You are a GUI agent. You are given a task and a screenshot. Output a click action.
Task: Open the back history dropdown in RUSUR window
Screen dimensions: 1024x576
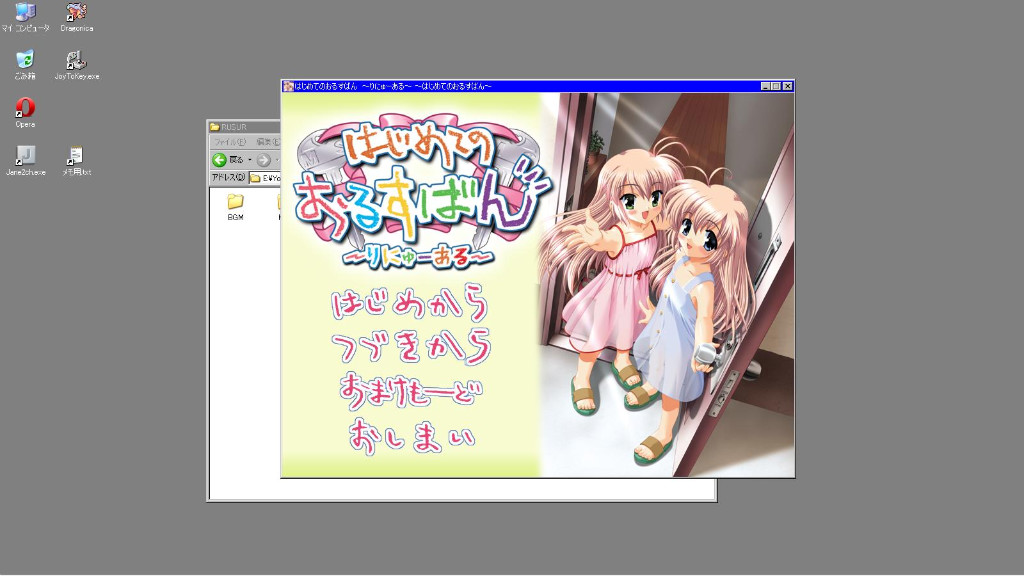(249, 160)
